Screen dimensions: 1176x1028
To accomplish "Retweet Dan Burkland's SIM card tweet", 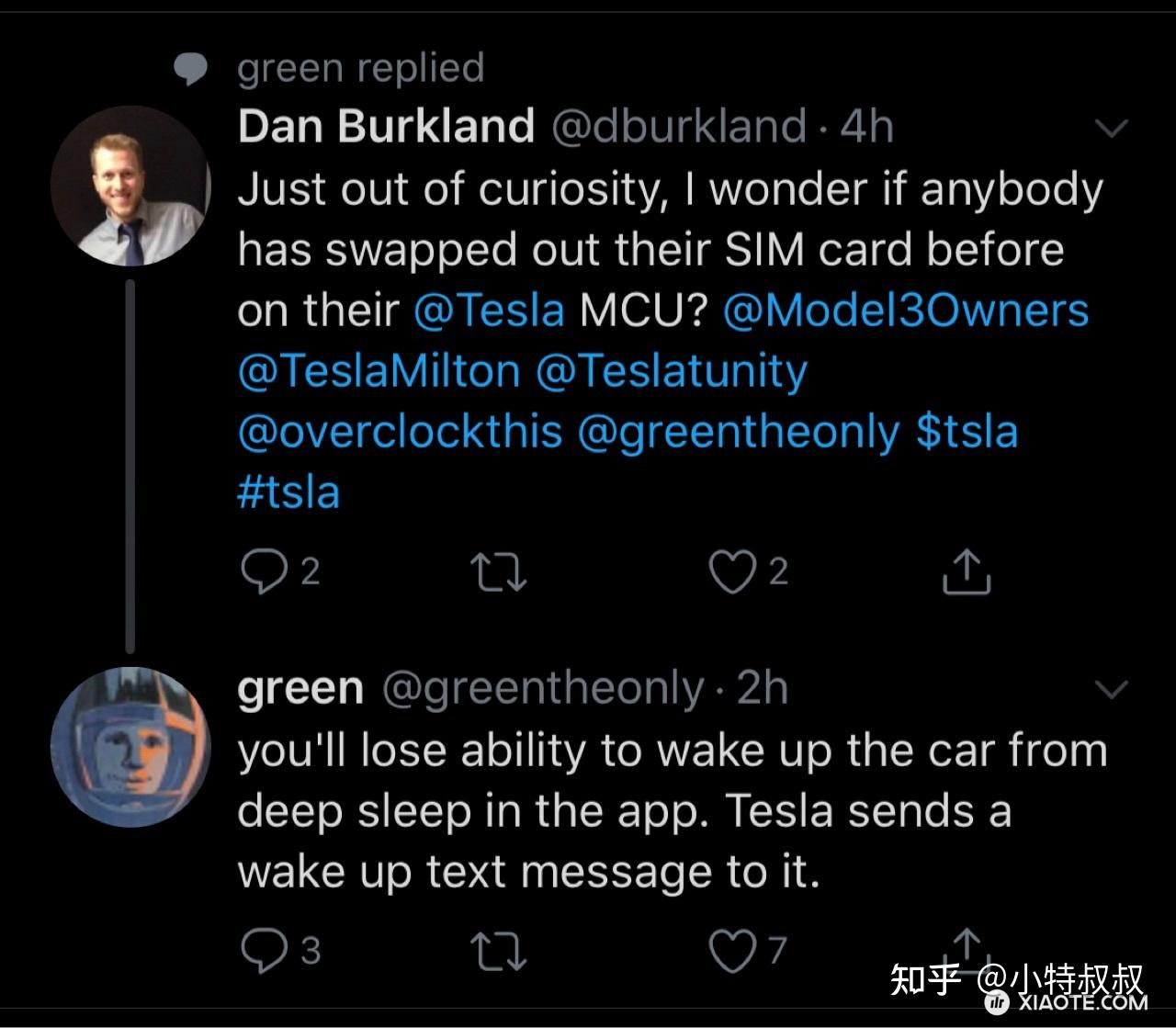I will [498, 571].
